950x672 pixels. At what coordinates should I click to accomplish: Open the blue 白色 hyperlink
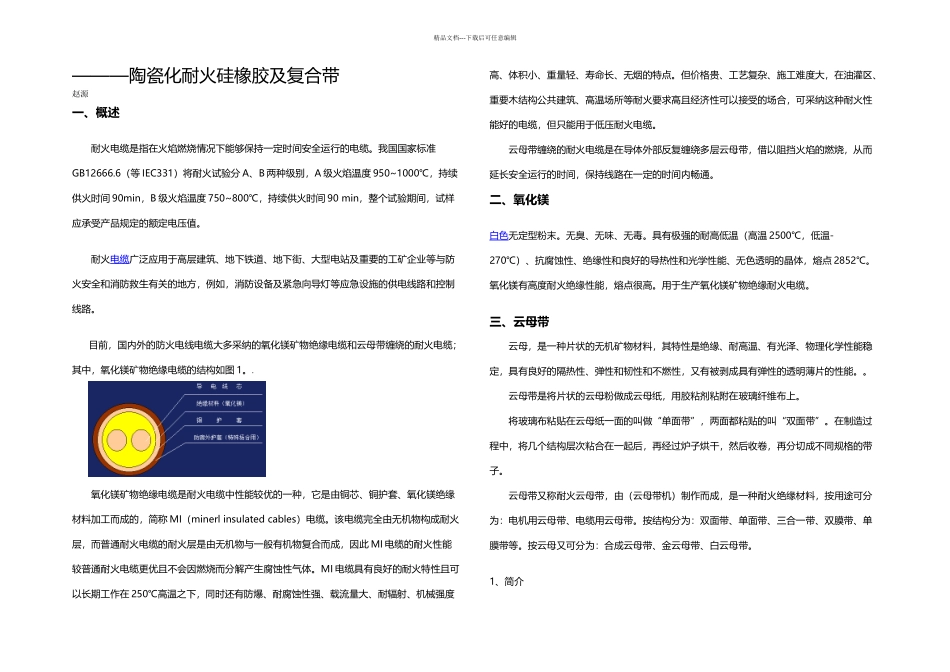point(499,236)
